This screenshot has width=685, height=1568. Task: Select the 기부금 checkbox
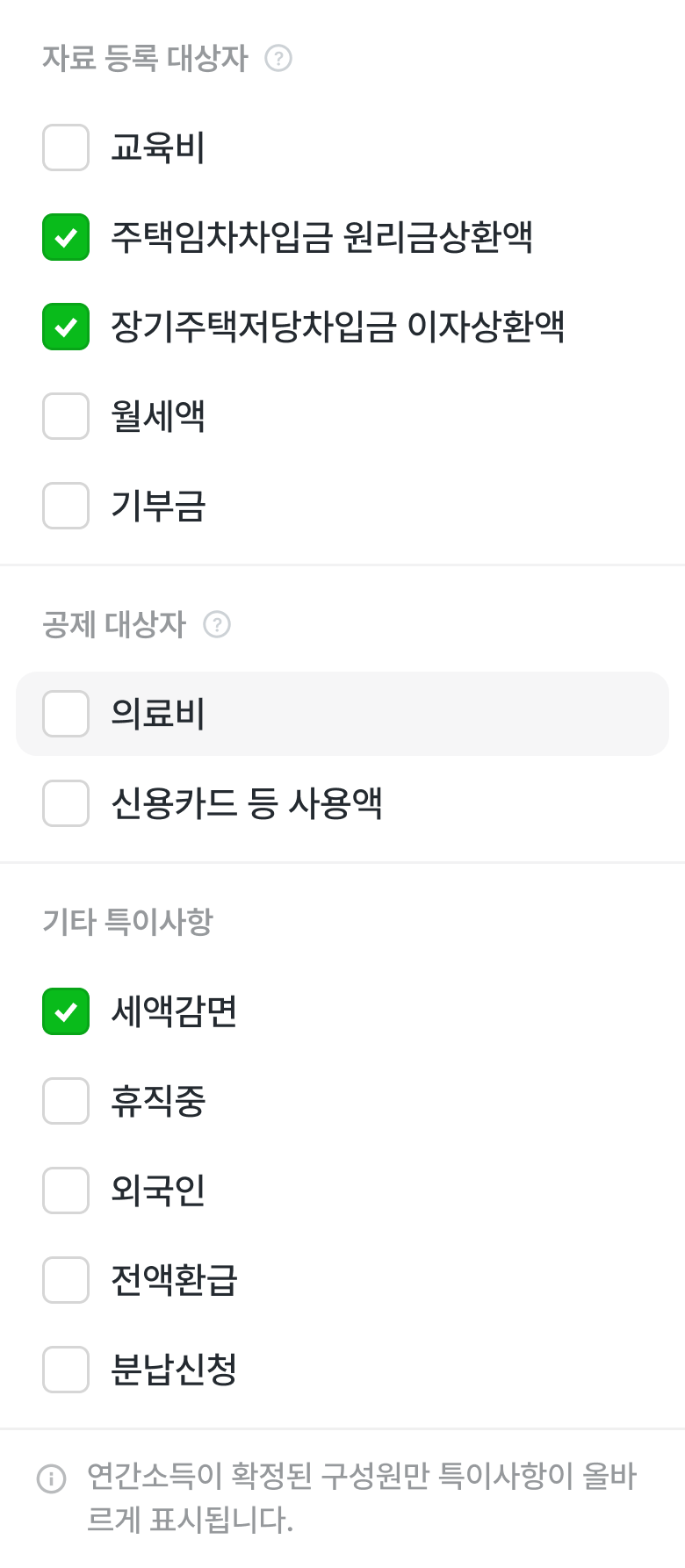point(66,506)
